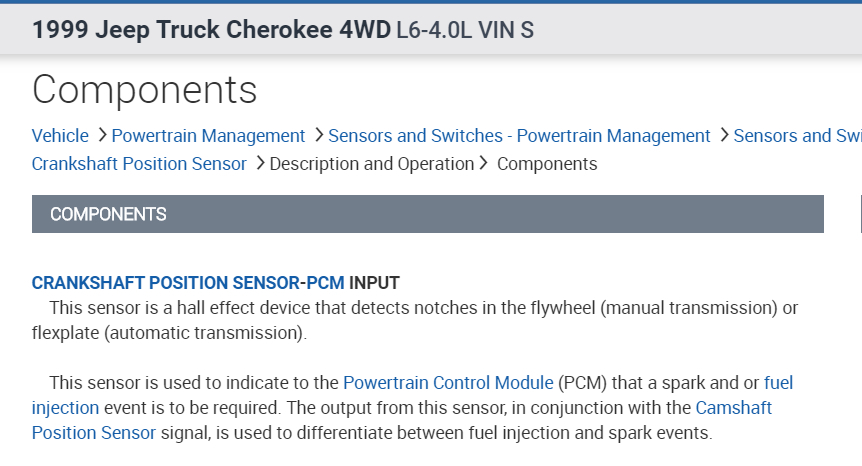
Task: Open the Powertrain Control Module link
Action: [448, 382]
